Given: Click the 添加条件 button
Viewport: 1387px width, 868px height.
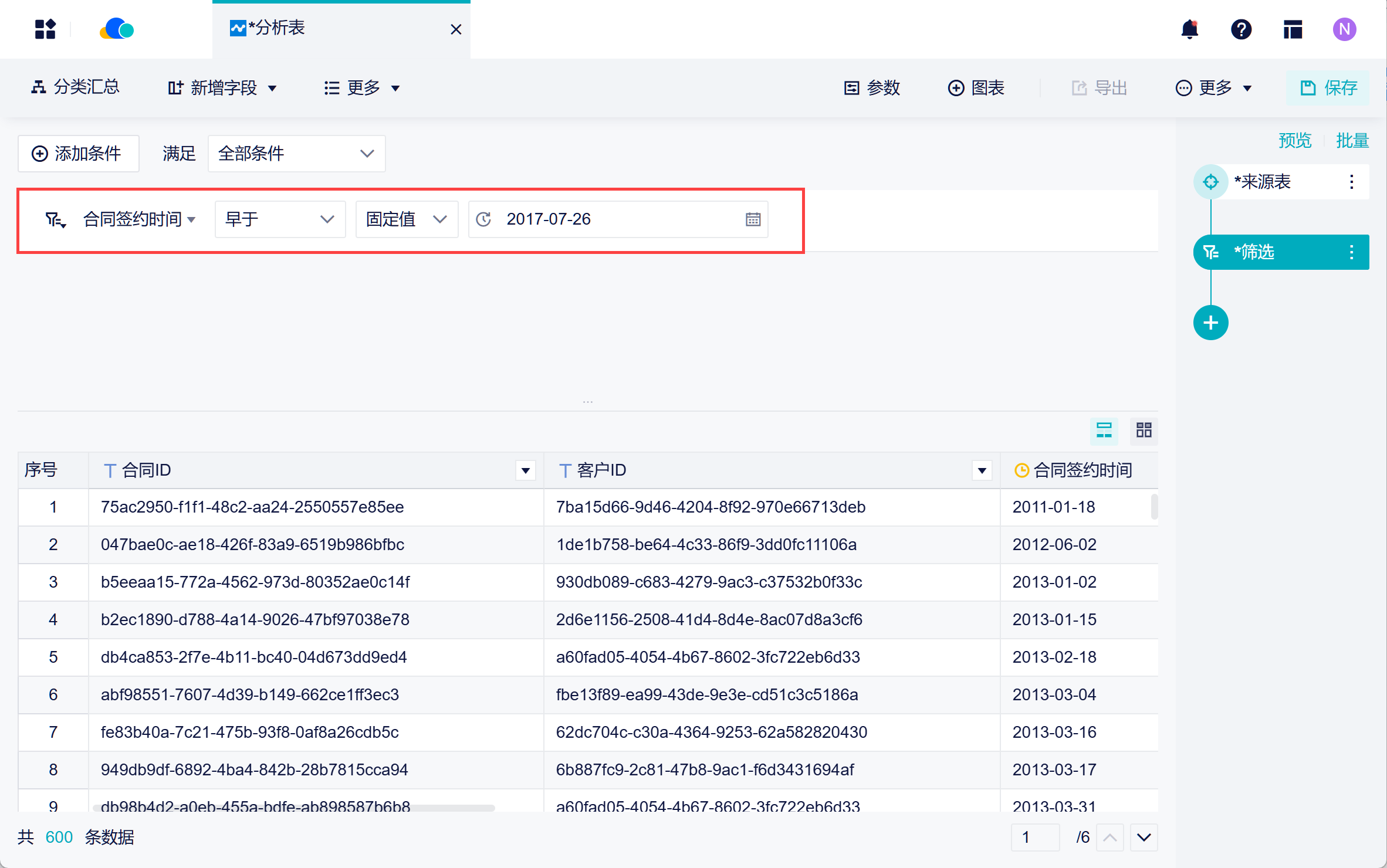Looking at the screenshot, I should pyautogui.click(x=78, y=154).
